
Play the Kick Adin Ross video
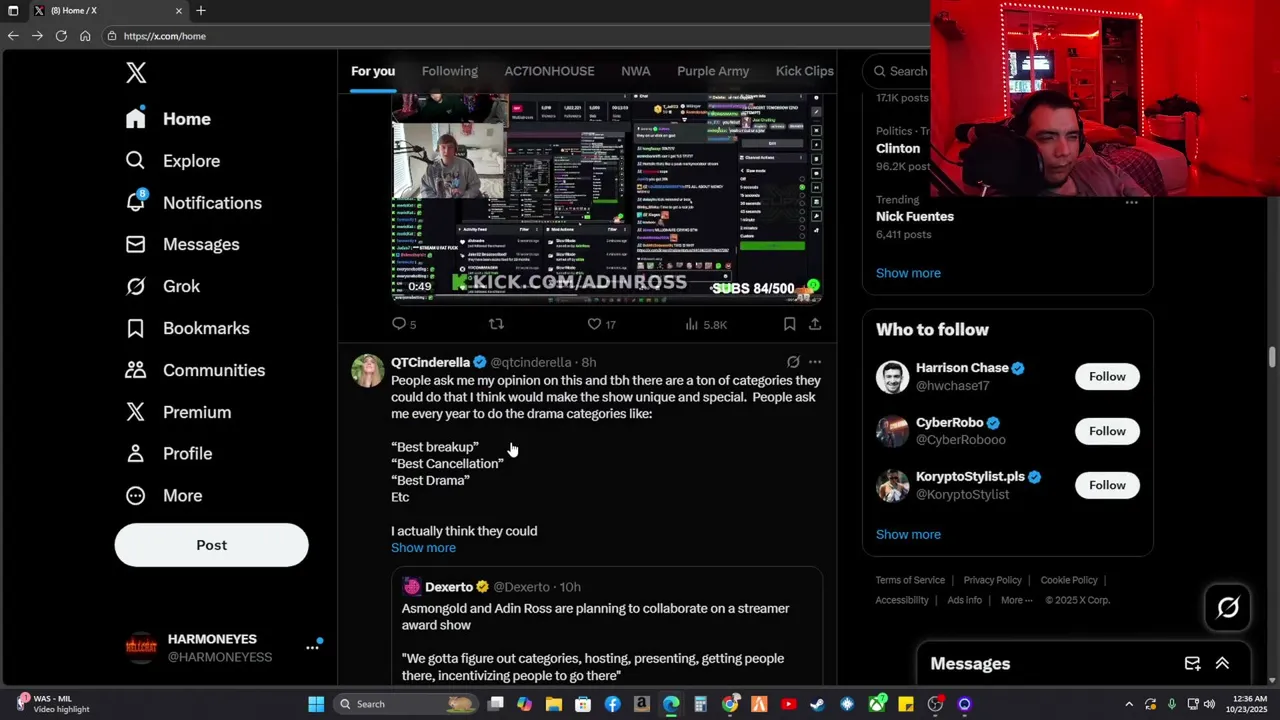pos(607,198)
